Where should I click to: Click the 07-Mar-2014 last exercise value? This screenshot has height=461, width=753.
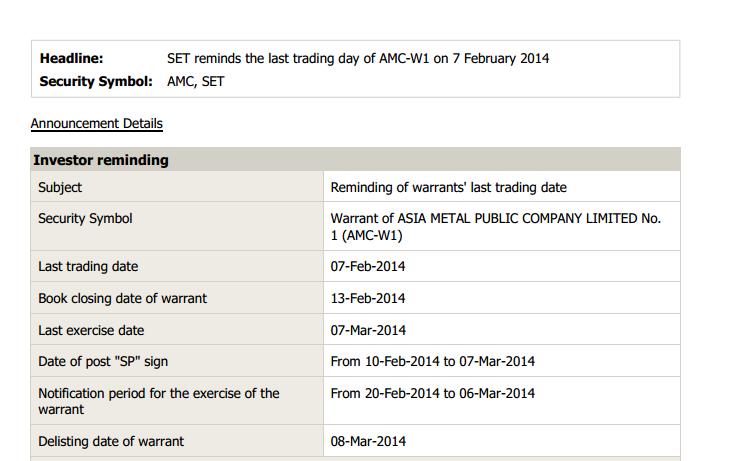(368, 330)
